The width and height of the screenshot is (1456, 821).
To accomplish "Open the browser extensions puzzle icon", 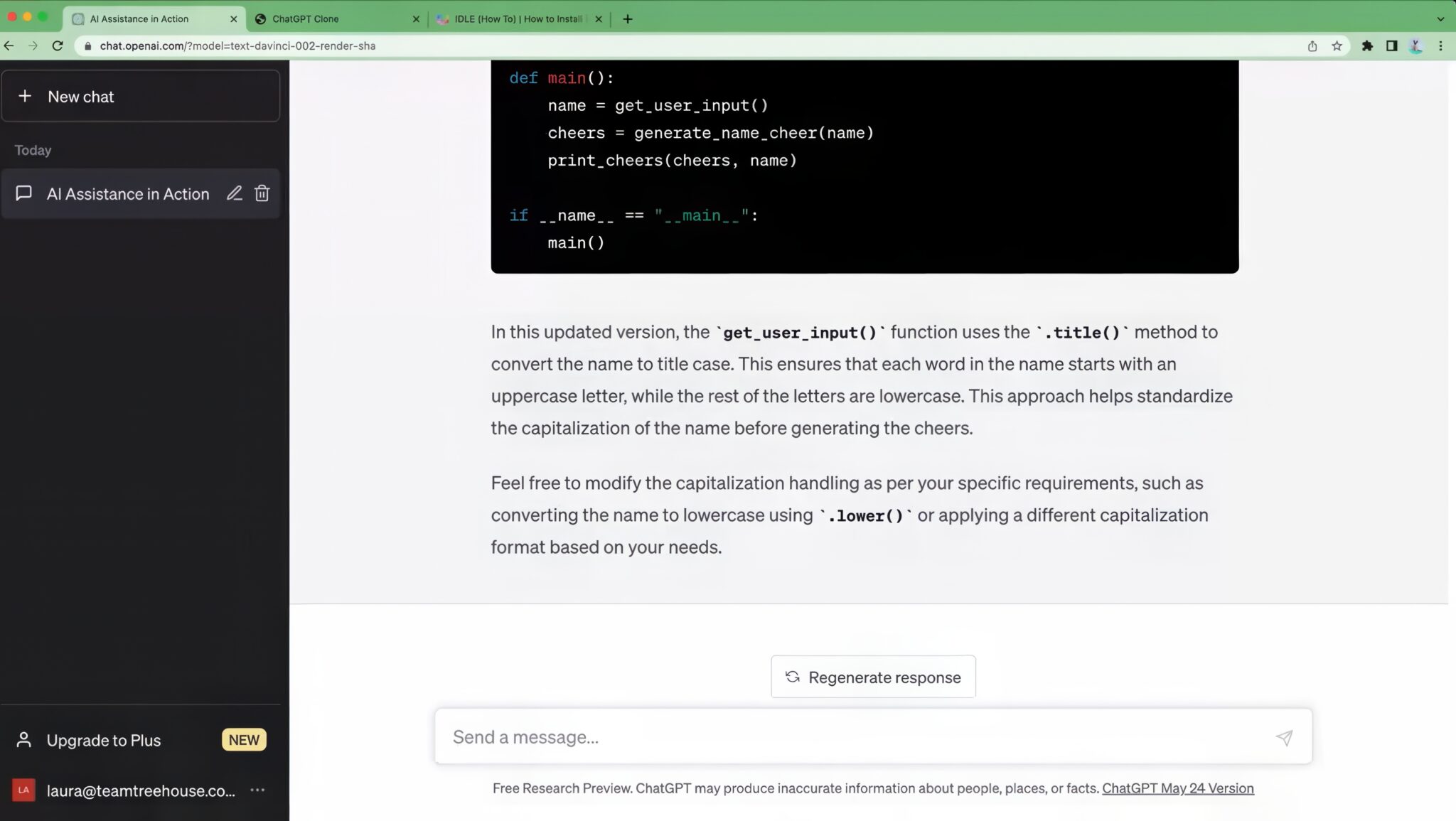I will [x=1366, y=45].
